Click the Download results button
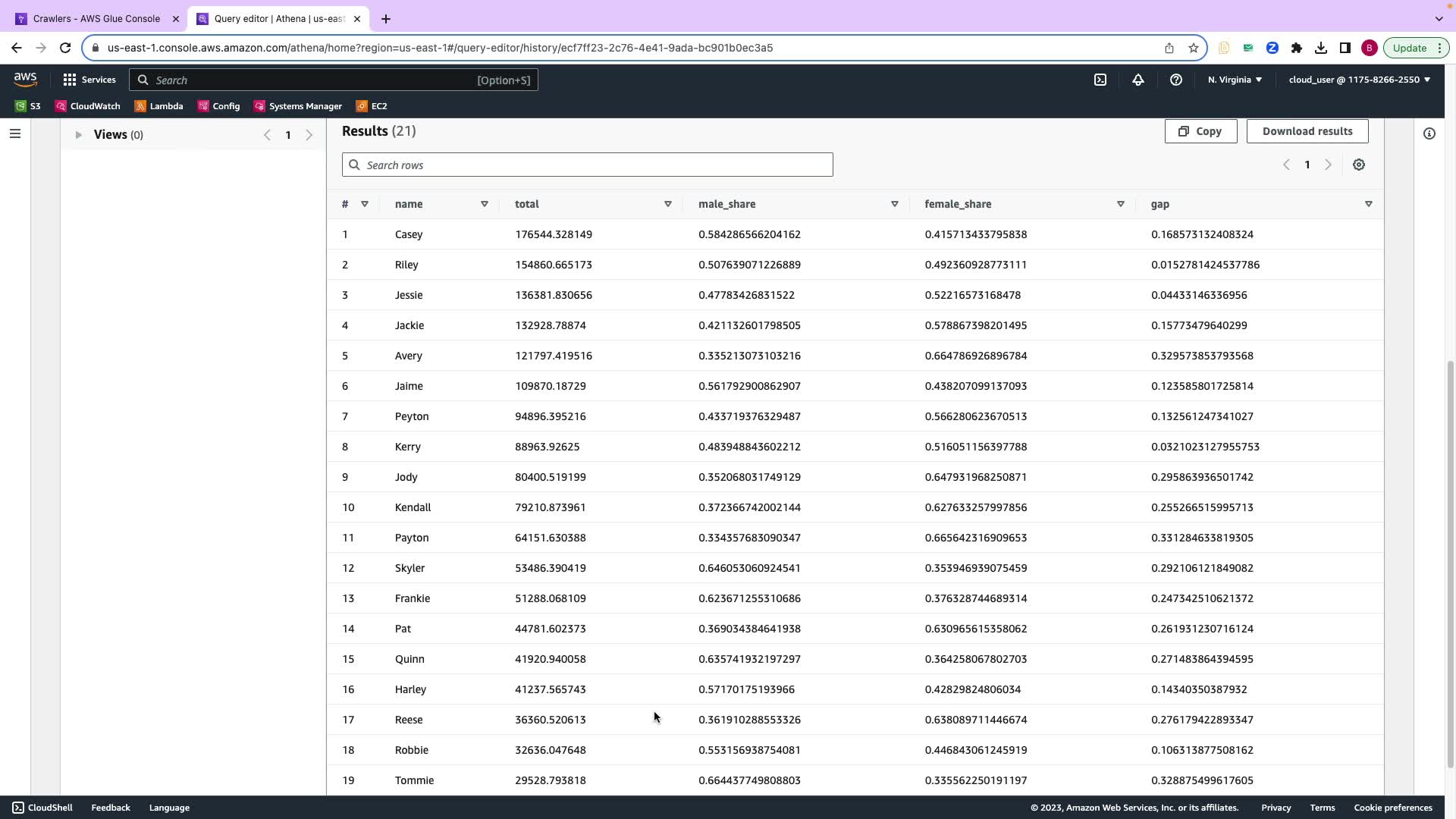The height and width of the screenshot is (819, 1456). point(1307,131)
